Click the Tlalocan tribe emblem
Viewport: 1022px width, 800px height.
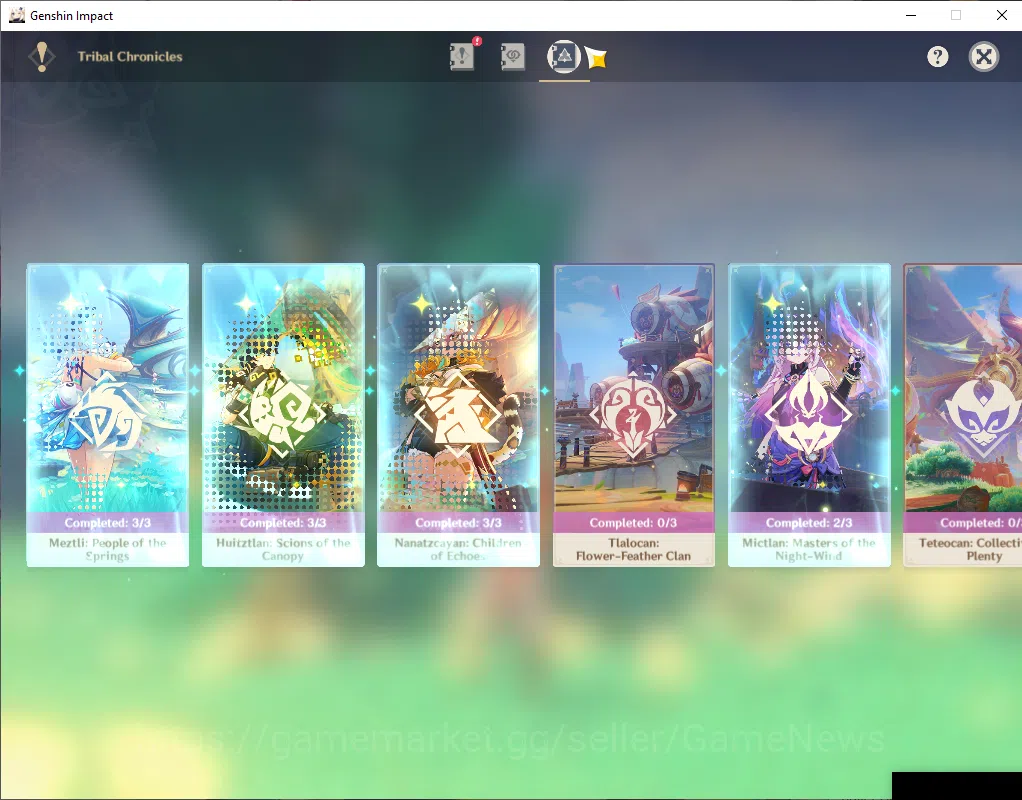(634, 415)
